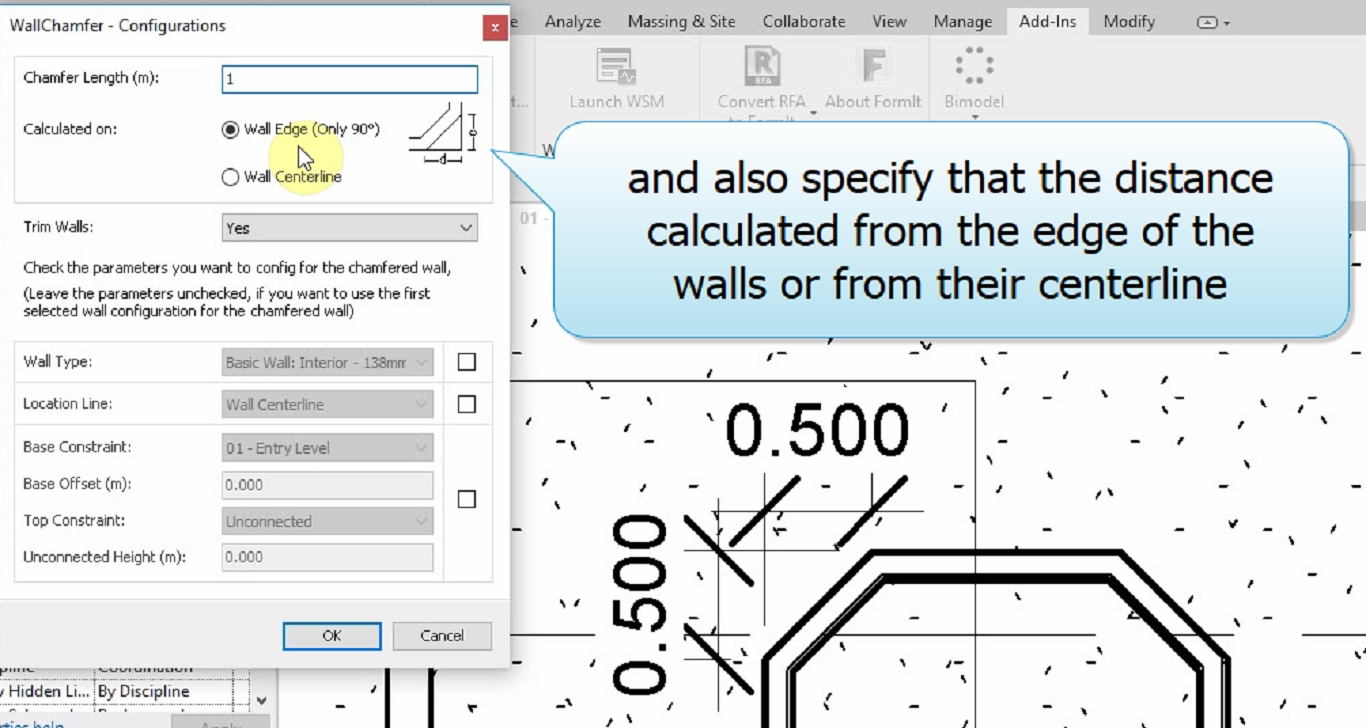Image resolution: width=1366 pixels, height=728 pixels.
Task: Focus the Chamfer Length input field
Action: point(350,79)
